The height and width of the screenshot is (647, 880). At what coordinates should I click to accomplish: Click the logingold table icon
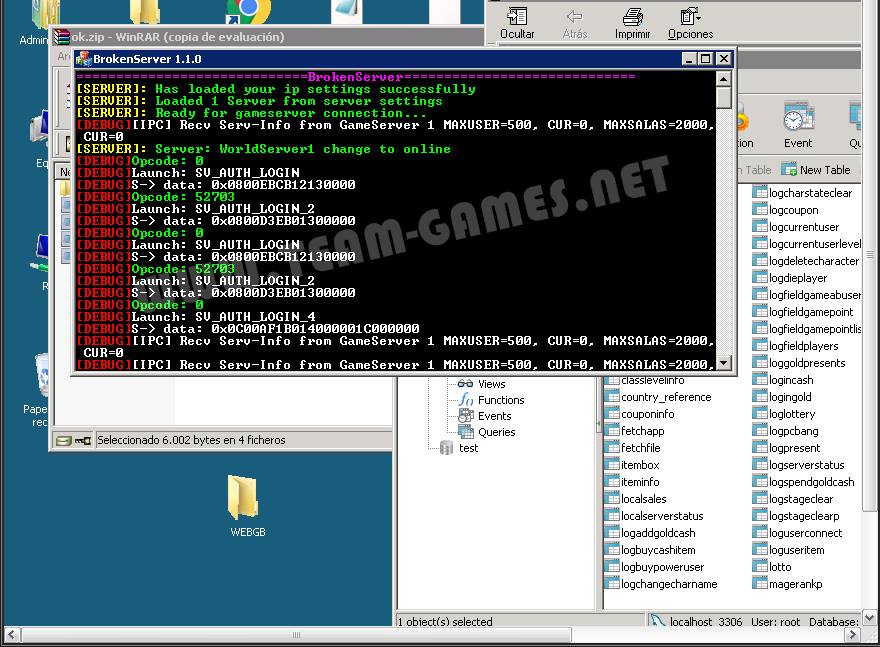(760, 397)
